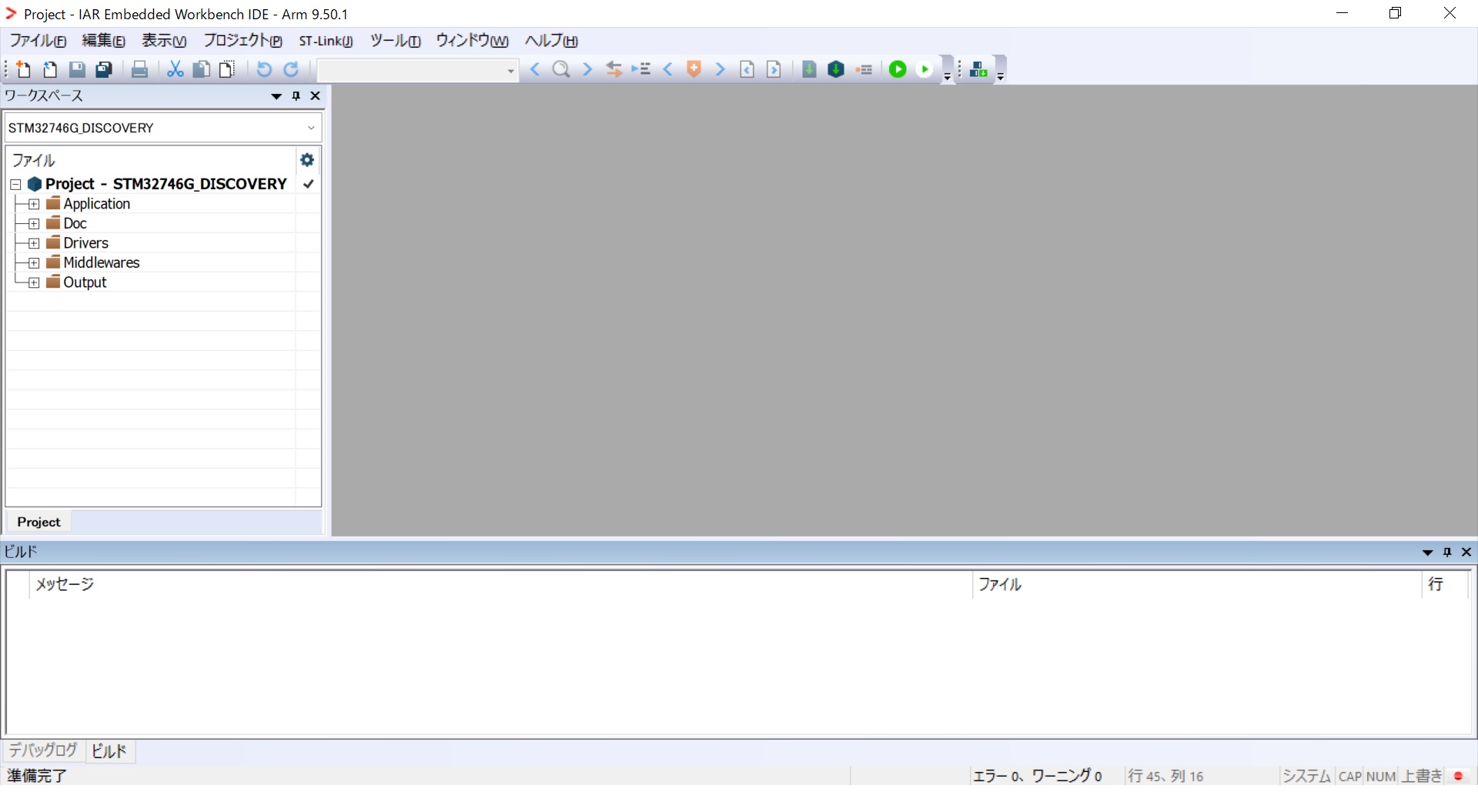Click the エラー 0、ワーニング 0 status text

point(1037,776)
